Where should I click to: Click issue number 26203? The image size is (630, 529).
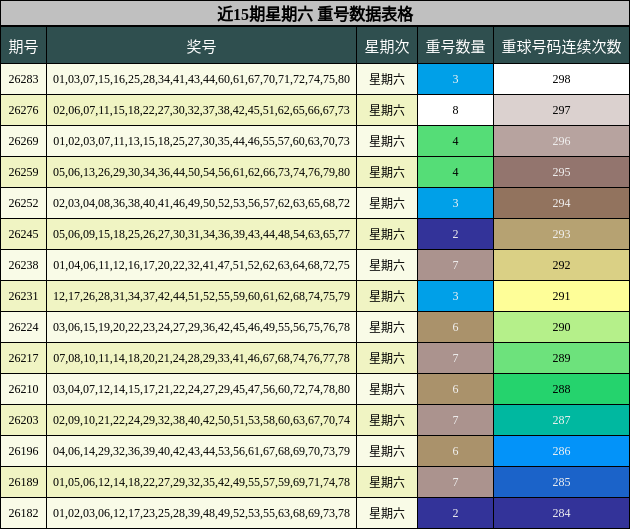coord(23,420)
